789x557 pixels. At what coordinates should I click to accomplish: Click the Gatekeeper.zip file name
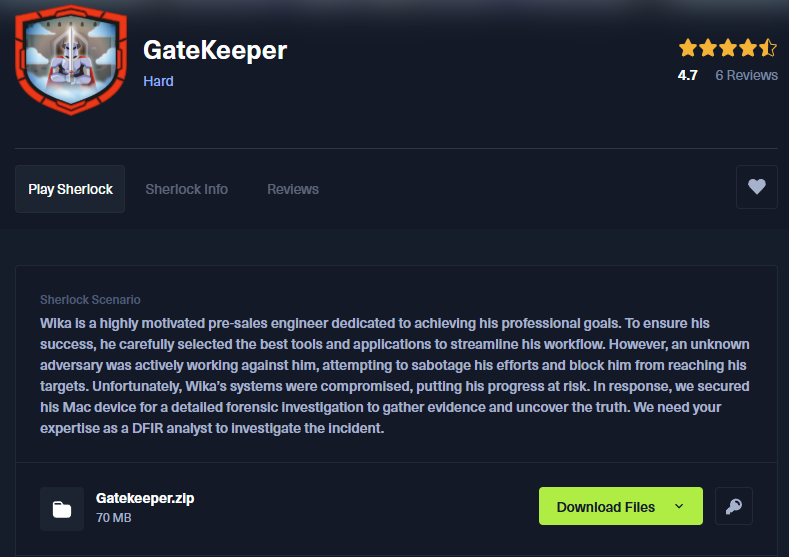(x=145, y=498)
